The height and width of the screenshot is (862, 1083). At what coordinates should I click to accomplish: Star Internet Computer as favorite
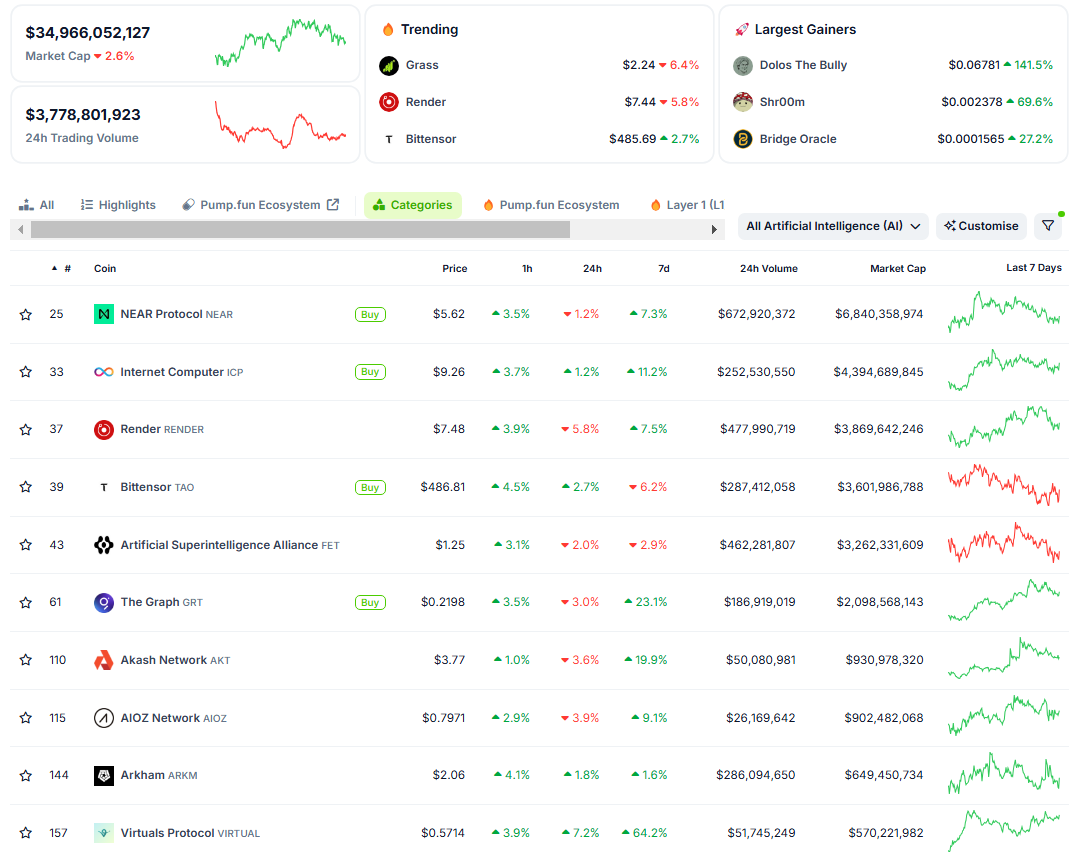coord(26,372)
